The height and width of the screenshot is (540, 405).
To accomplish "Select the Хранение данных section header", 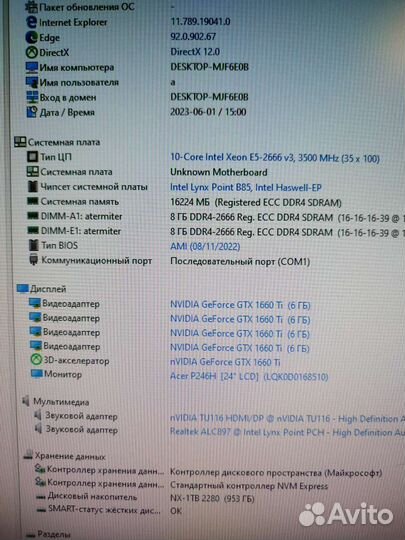I will (70, 457).
